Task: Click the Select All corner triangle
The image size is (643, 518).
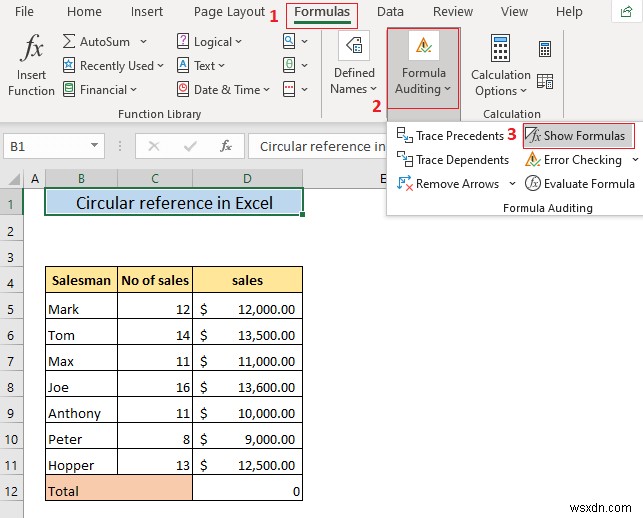Action: (x=15, y=179)
